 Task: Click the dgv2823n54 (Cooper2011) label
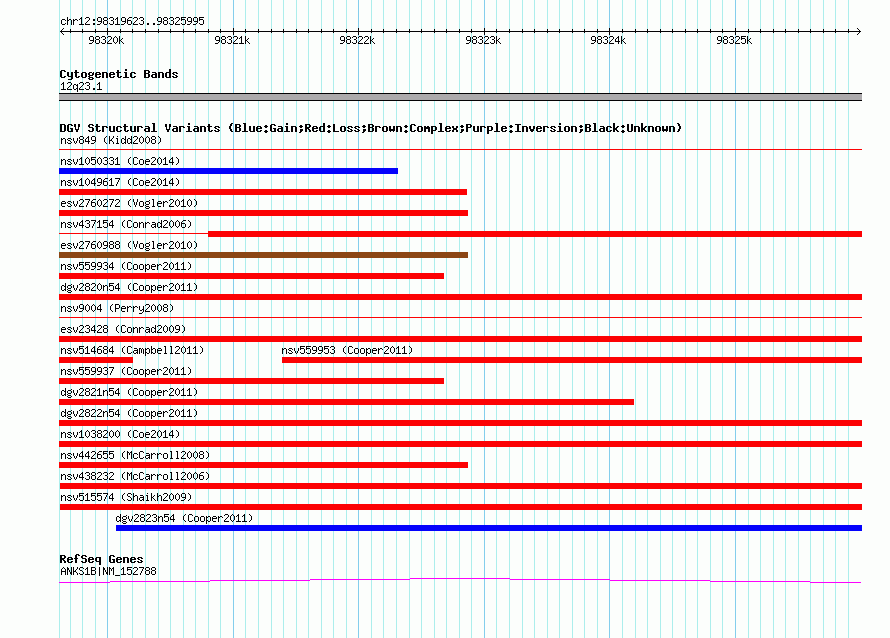point(184,518)
